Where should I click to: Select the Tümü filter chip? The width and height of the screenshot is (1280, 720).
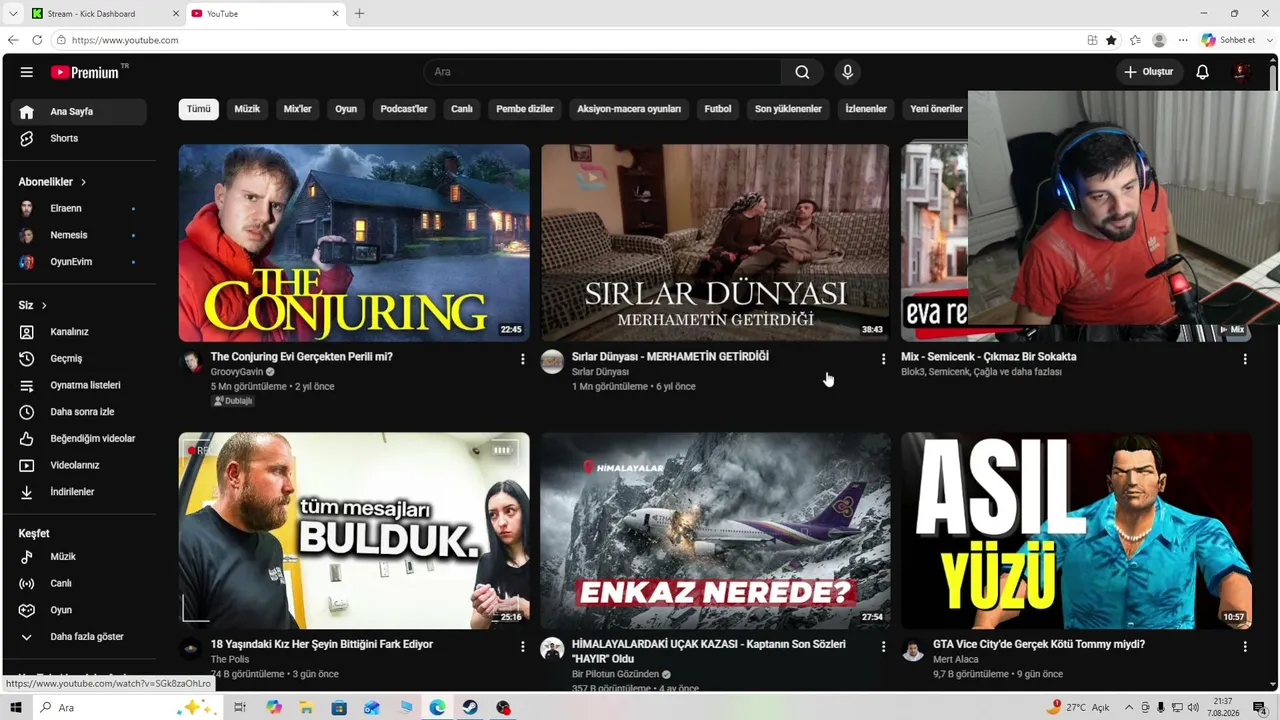pos(199,109)
